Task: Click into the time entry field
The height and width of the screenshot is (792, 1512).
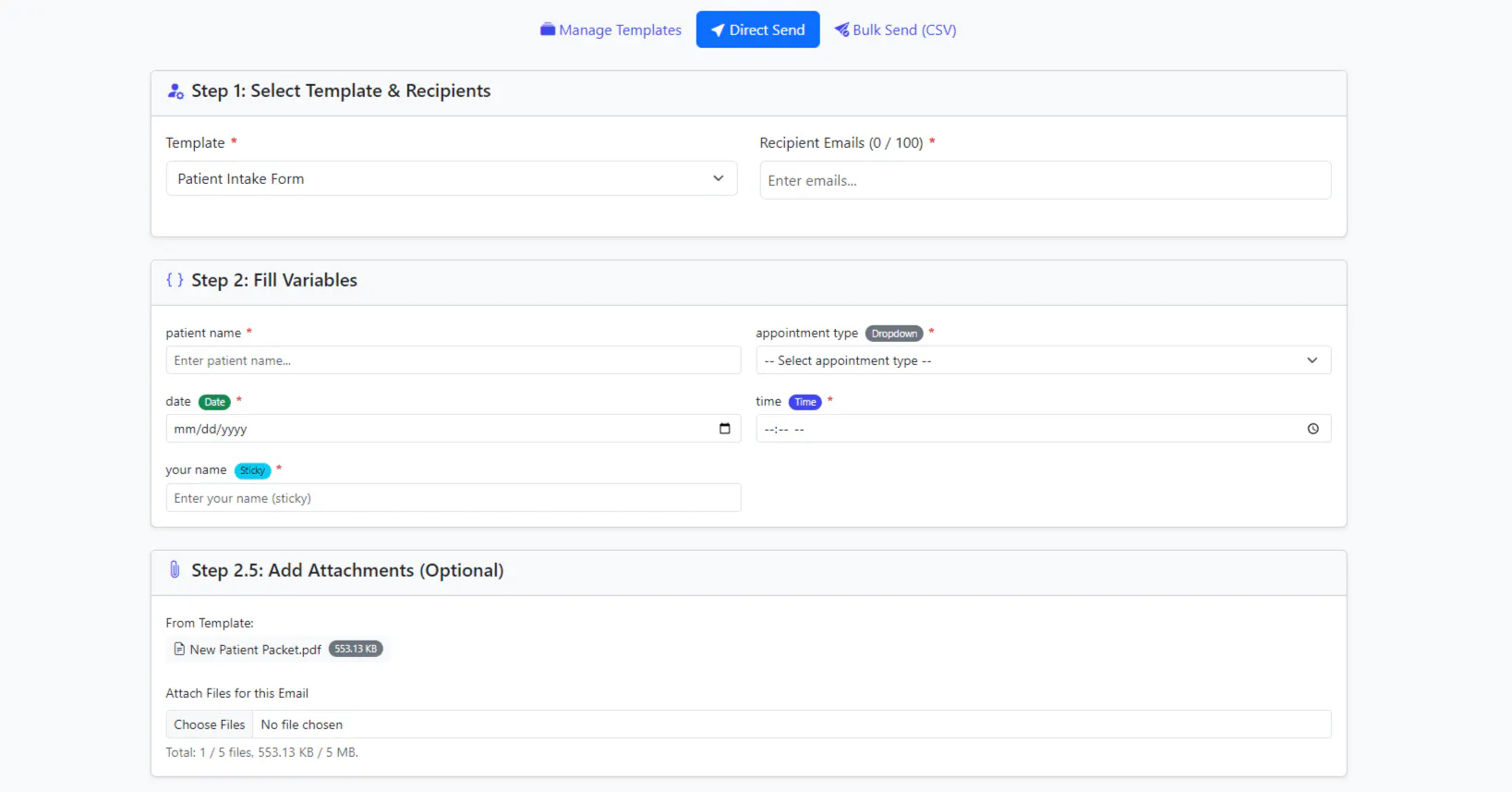Action: coord(1044,429)
